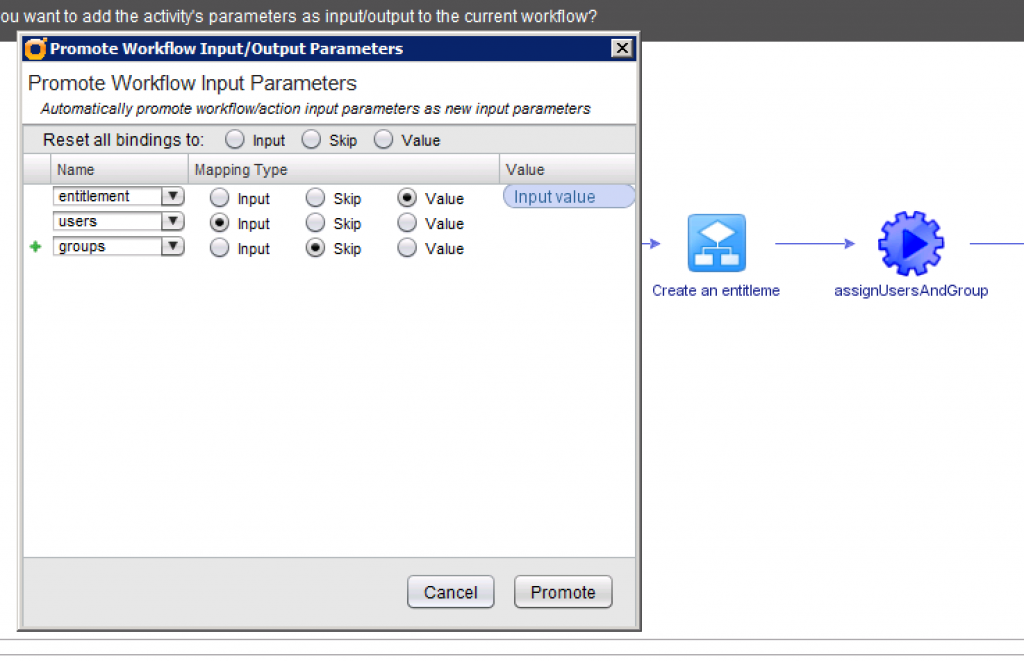1024x661 pixels.
Task: Click the Promote button
Action: (x=563, y=592)
